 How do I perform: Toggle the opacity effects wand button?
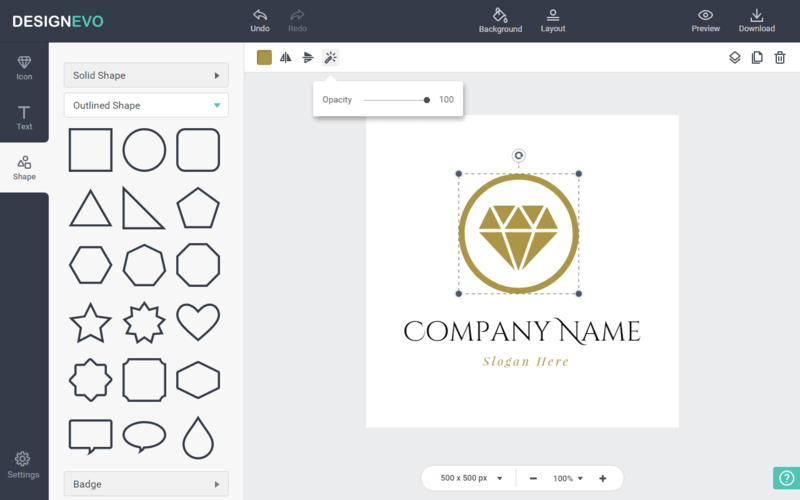click(331, 58)
